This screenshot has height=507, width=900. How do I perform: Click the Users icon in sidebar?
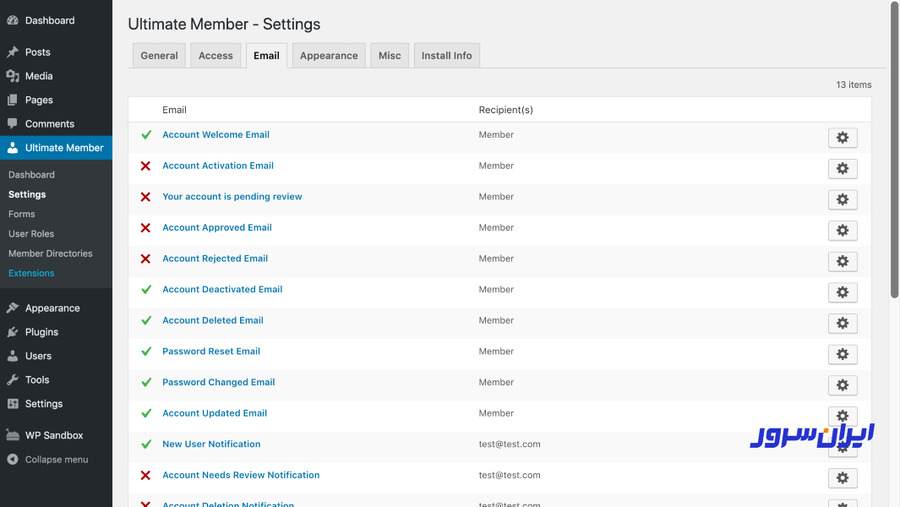pyautogui.click(x=13, y=356)
